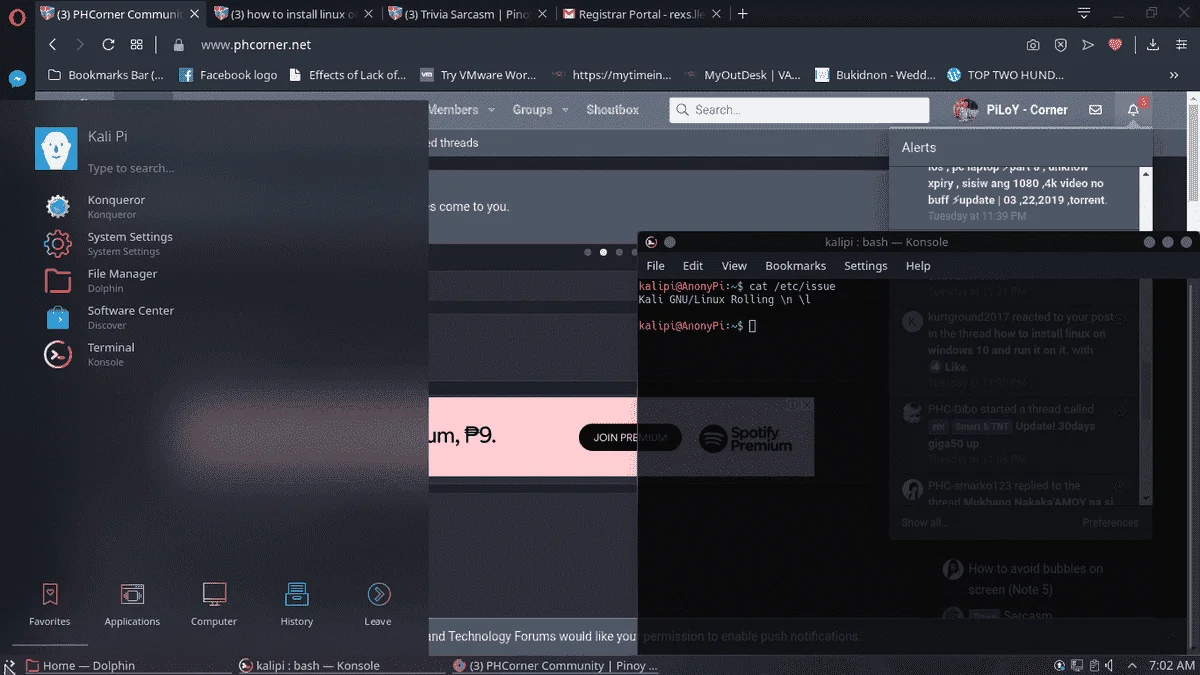Open PHCorner inbox envelope icon

tap(1096, 110)
